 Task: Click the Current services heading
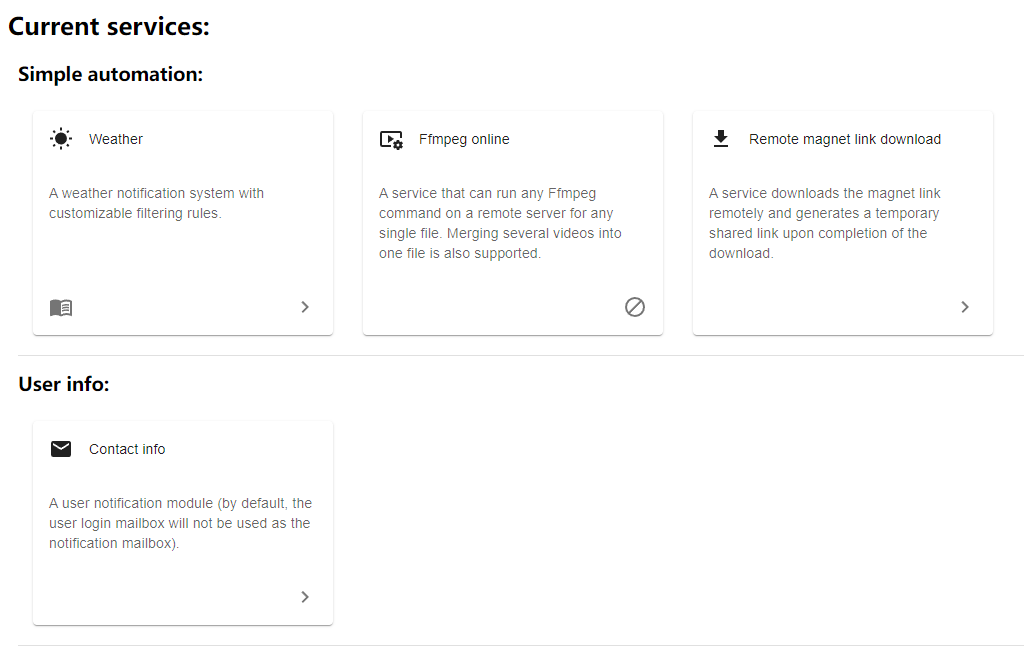click(x=108, y=27)
